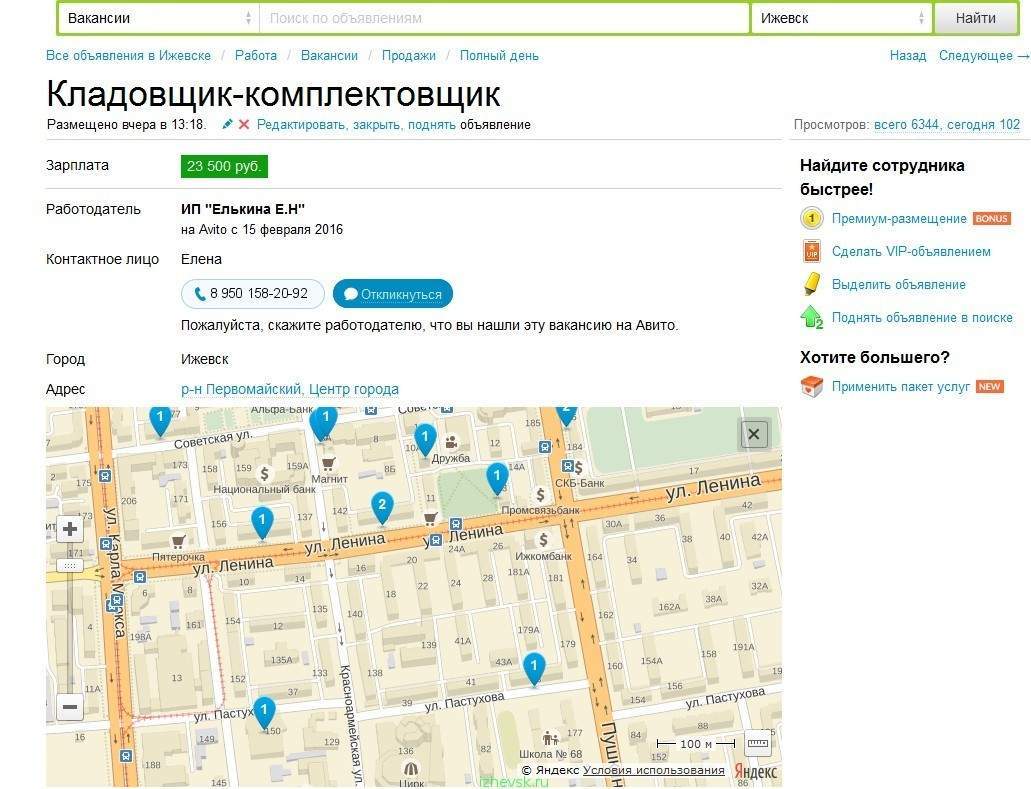Click Поднять объявление в поиске link

(922, 318)
